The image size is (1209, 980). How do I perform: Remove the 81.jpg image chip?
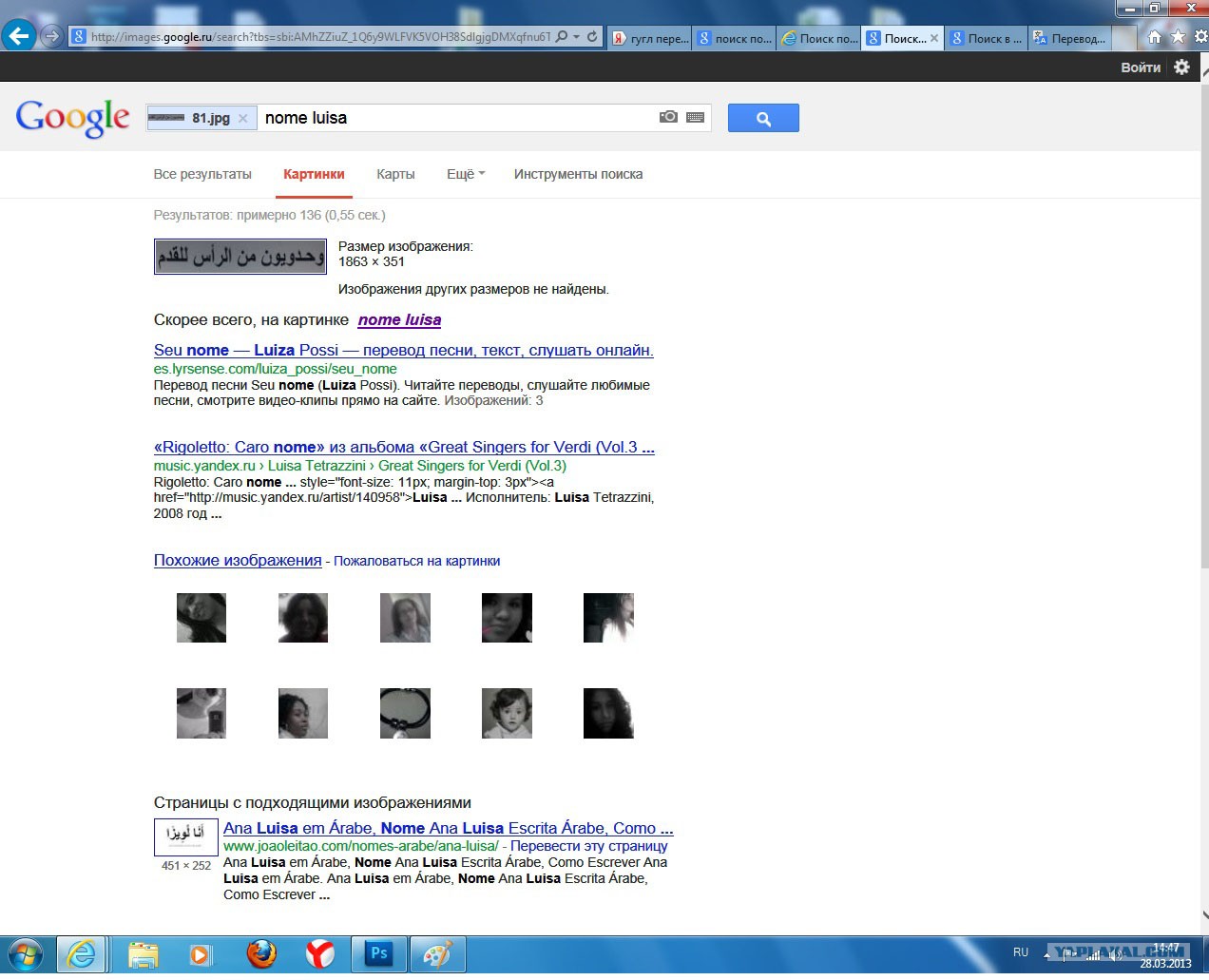coord(242,118)
